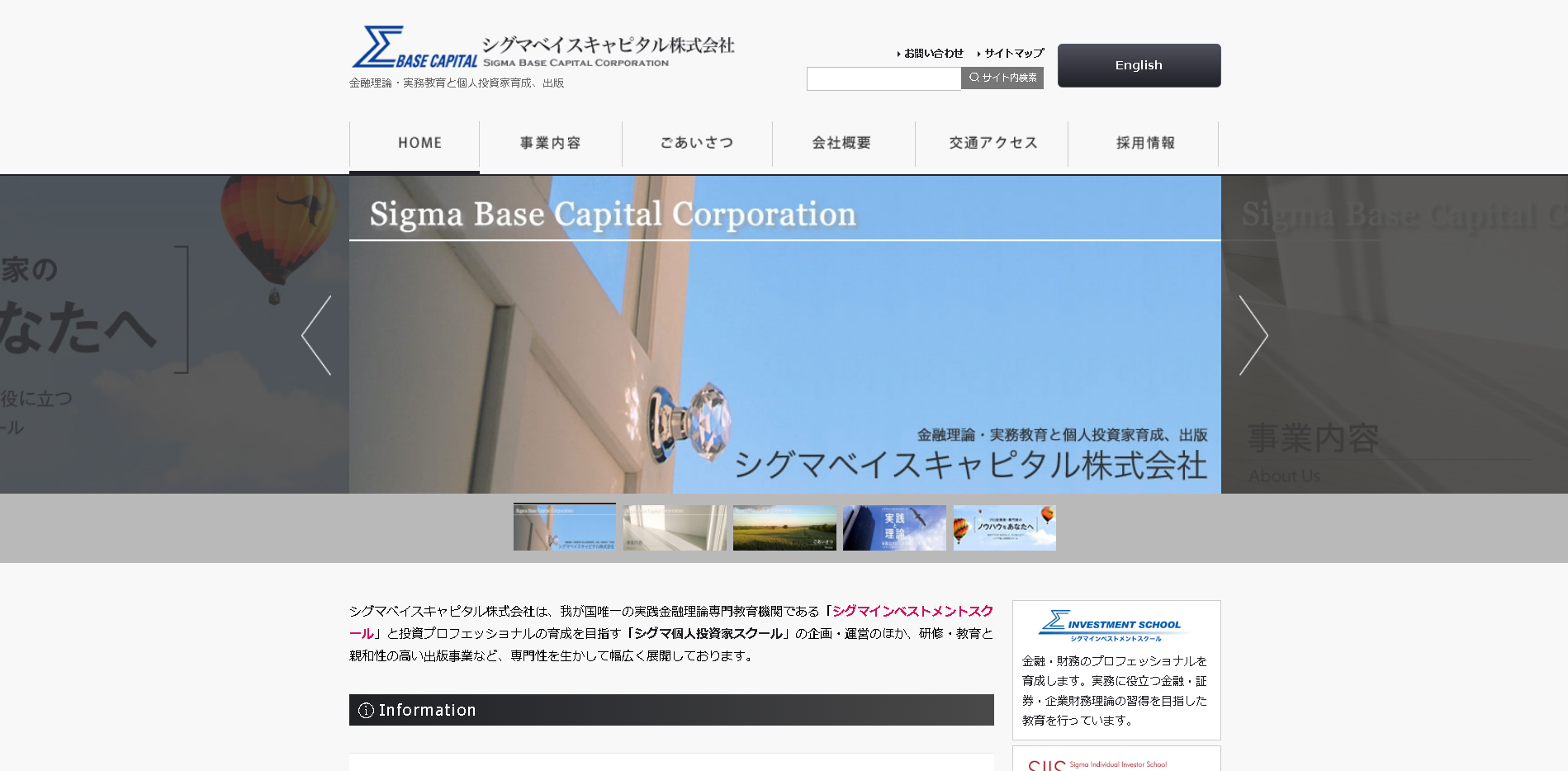This screenshot has width=1568, height=771.
Task: Click the サイト内検索 search button
Action: coord(1002,78)
